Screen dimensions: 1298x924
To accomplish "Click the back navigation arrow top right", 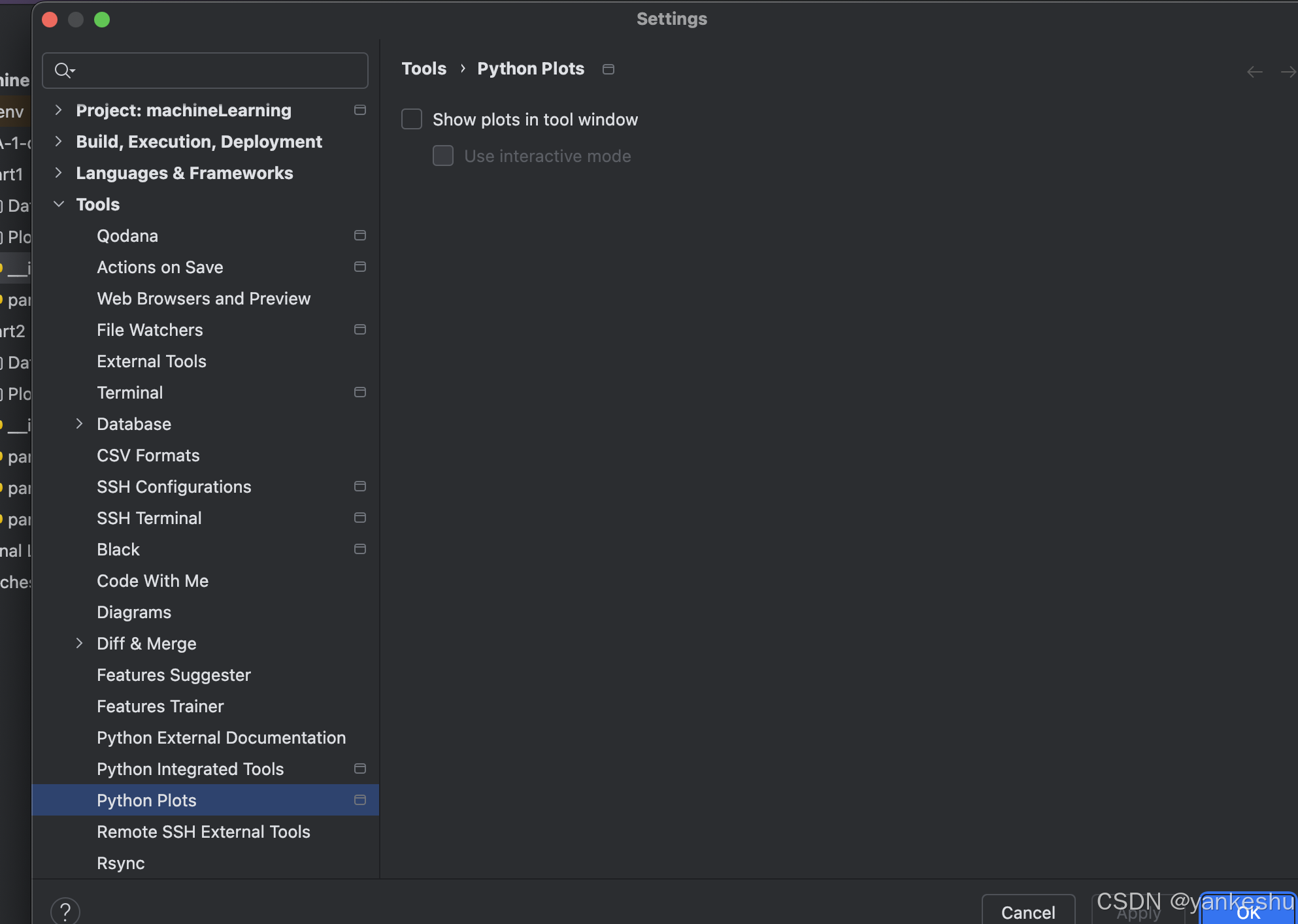I will 1254,72.
